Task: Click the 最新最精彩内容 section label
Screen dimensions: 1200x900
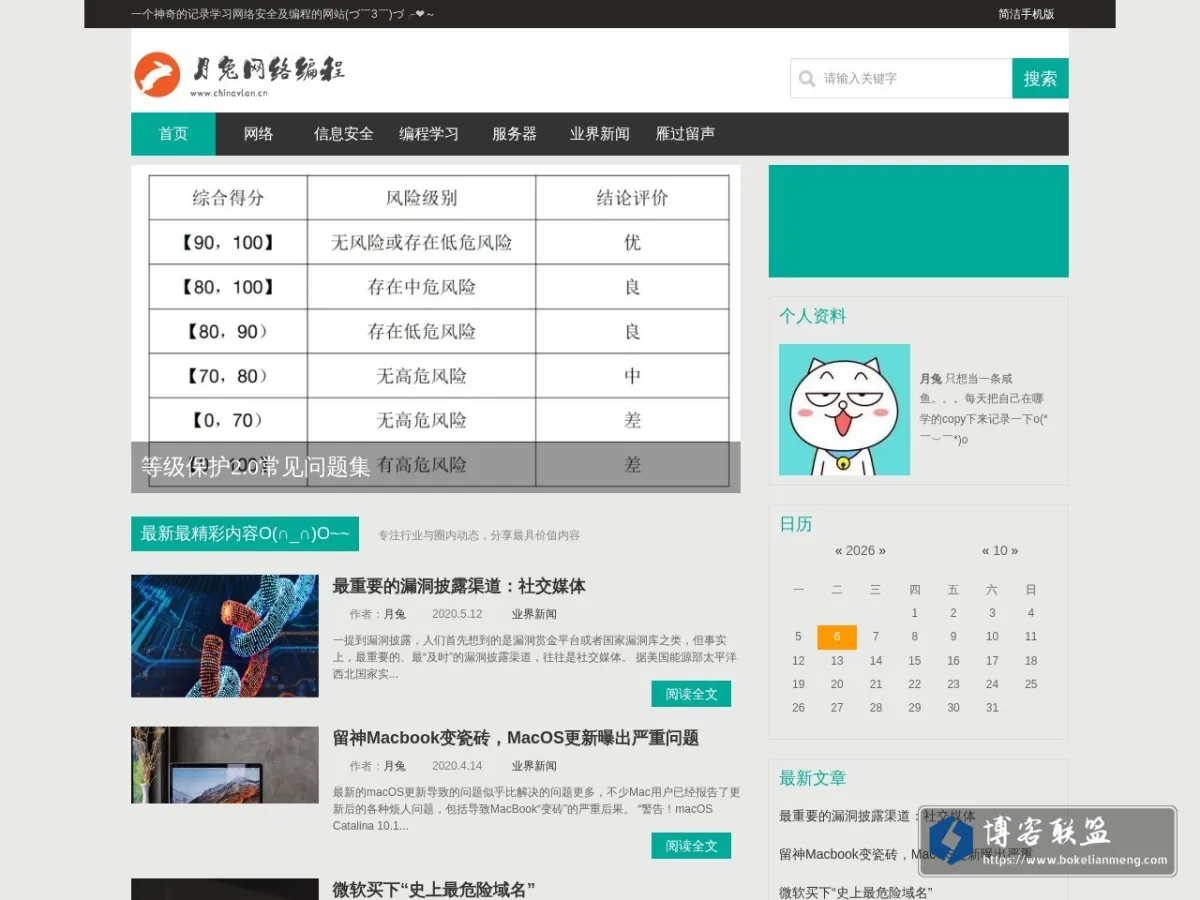Action: coord(245,534)
